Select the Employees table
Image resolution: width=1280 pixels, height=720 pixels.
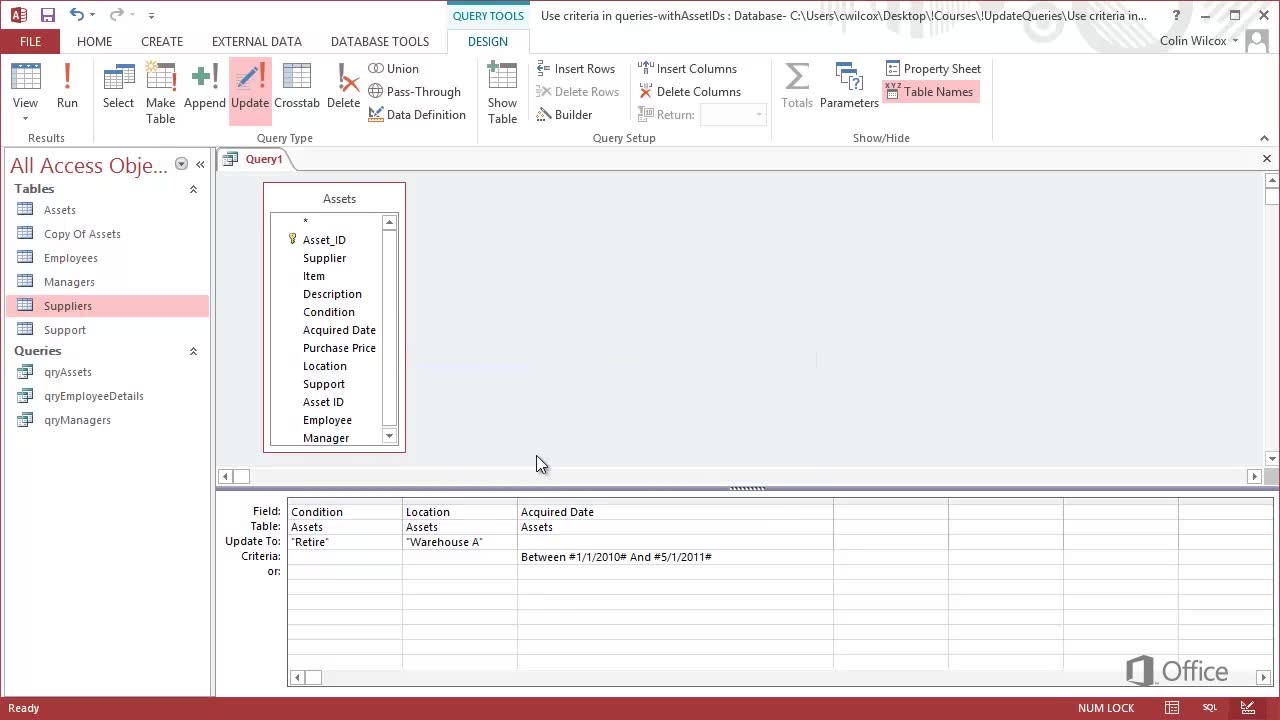[x=108, y=258]
